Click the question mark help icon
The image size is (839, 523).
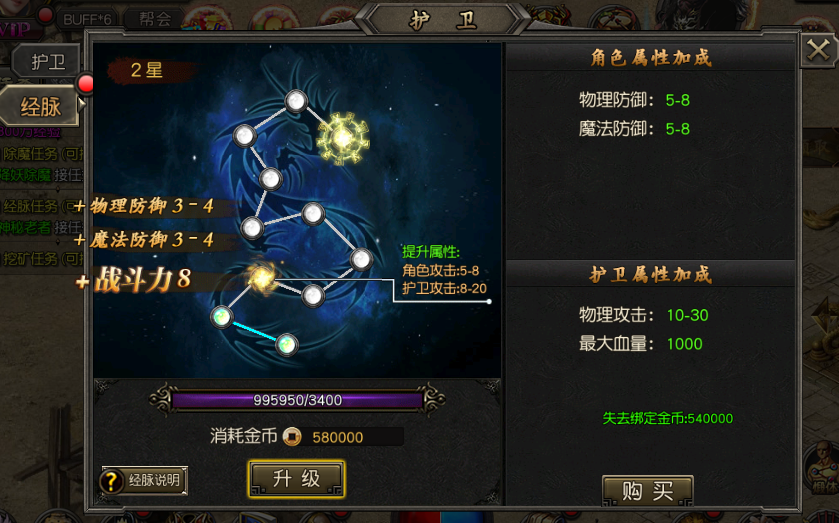[112, 481]
